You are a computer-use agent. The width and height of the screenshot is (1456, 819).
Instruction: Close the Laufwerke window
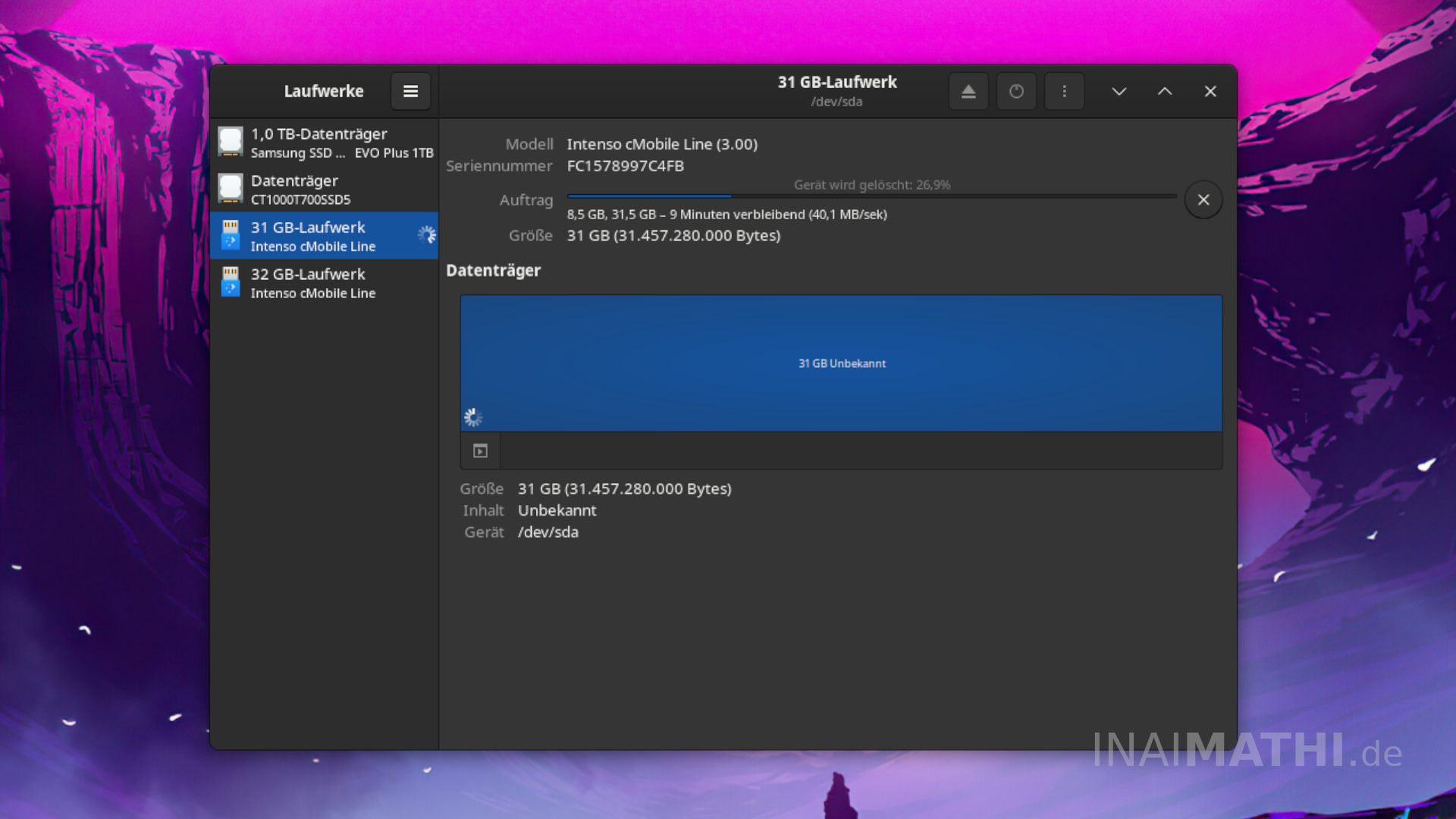pyautogui.click(x=1210, y=91)
